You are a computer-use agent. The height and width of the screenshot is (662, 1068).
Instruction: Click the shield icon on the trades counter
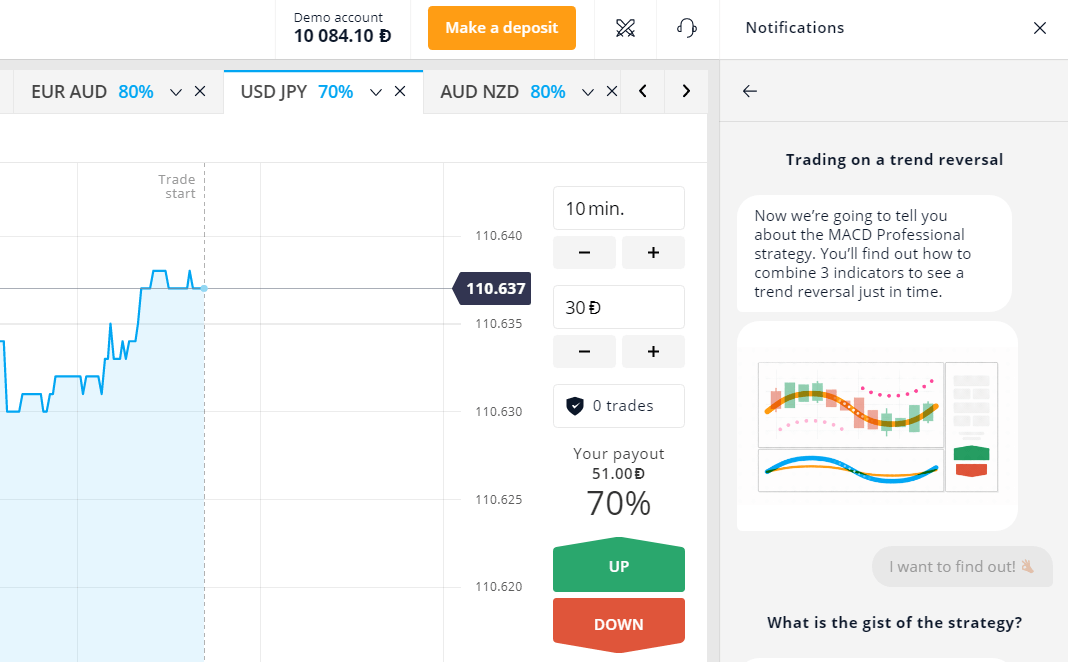coord(577,405)
